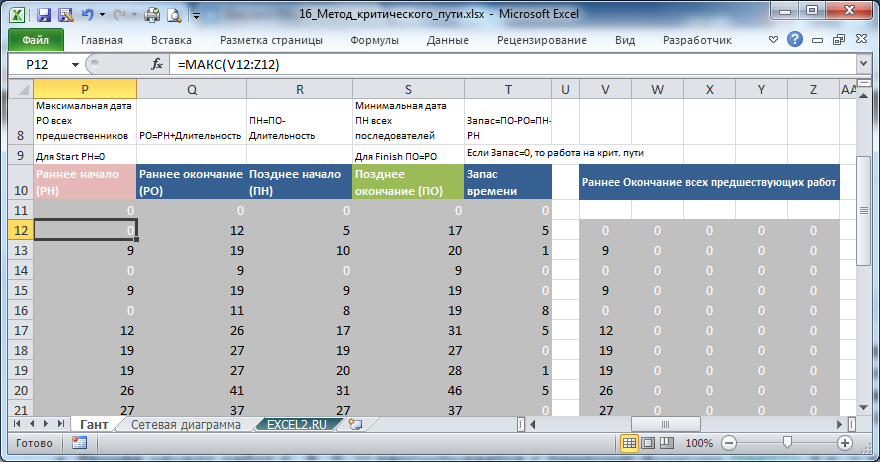
Task: Click the Redo arrow icon
Action: click(x=119, y=15)
